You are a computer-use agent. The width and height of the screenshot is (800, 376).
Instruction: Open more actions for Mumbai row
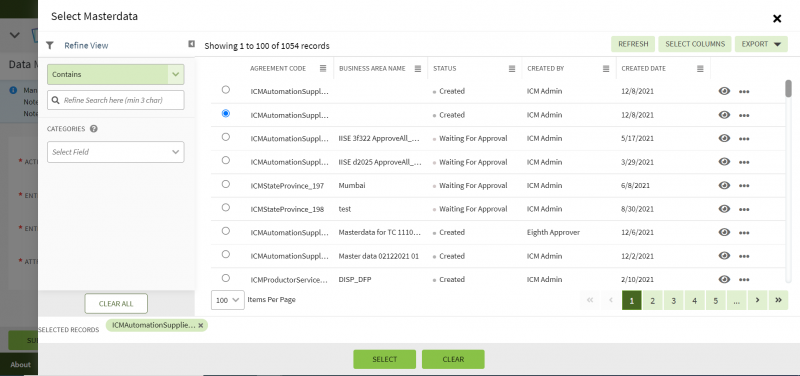(744, 186)
